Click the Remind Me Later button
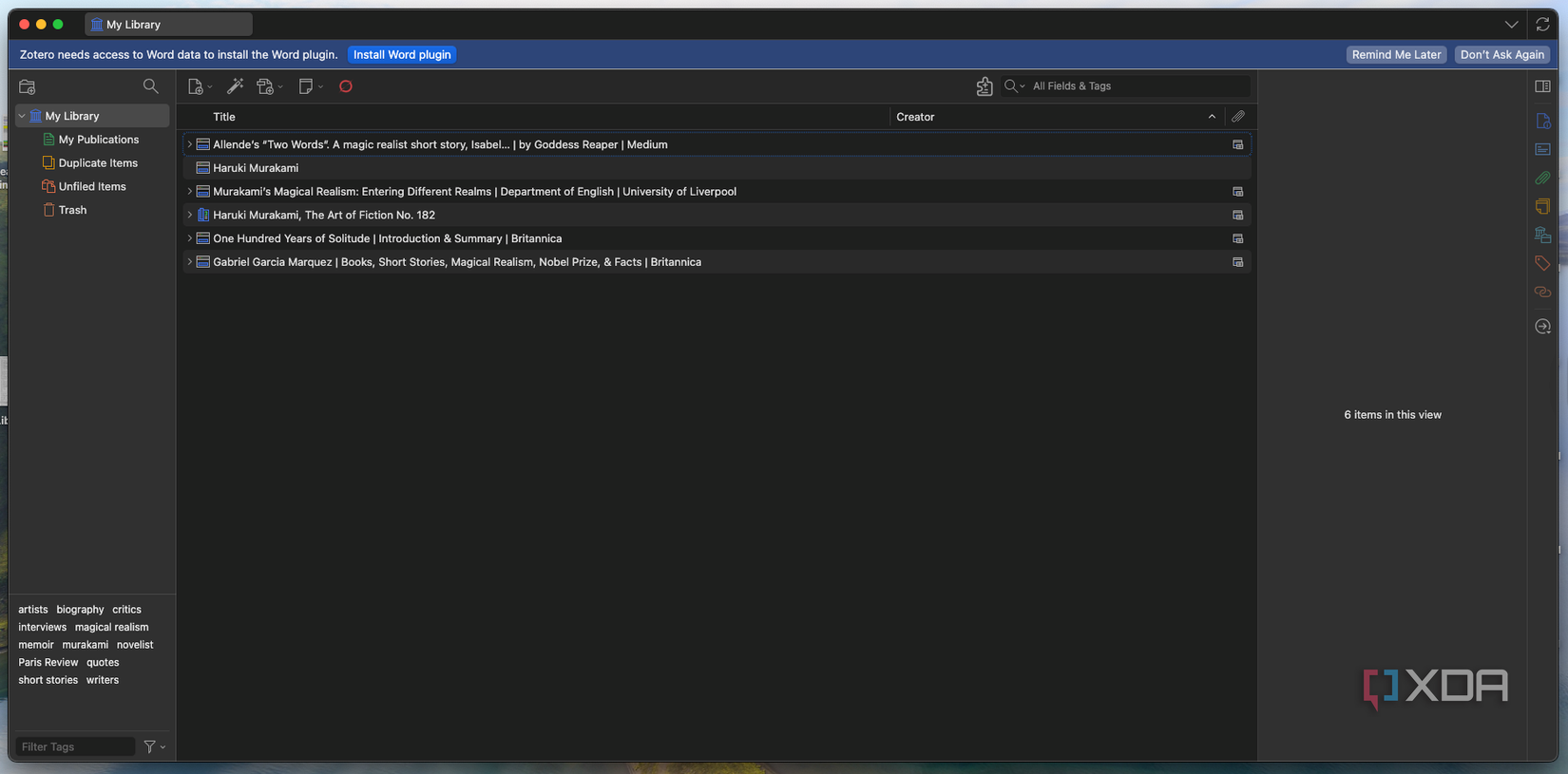 (x=1396, y=55)
